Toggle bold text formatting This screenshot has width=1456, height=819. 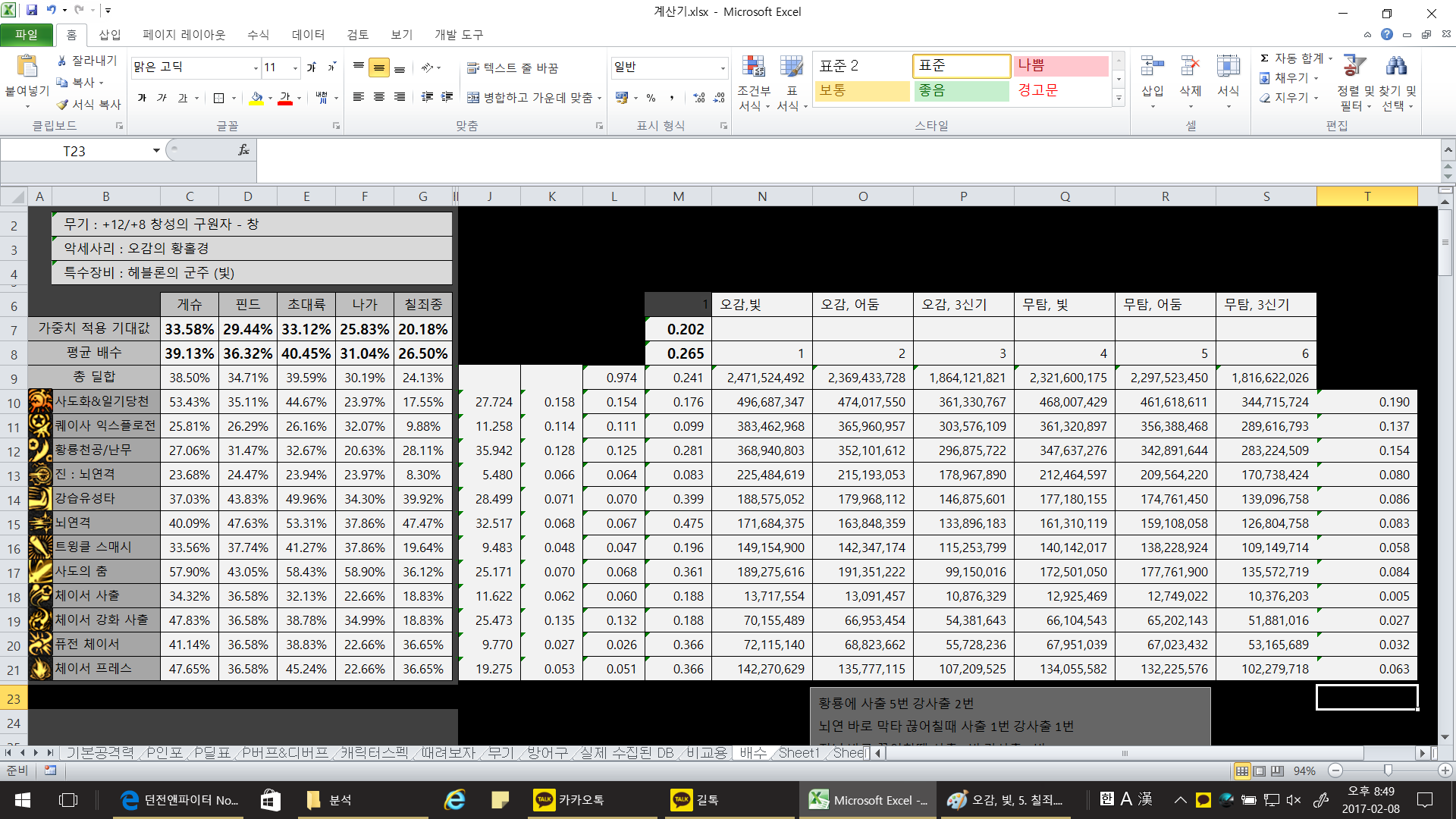tap(142, 98)
